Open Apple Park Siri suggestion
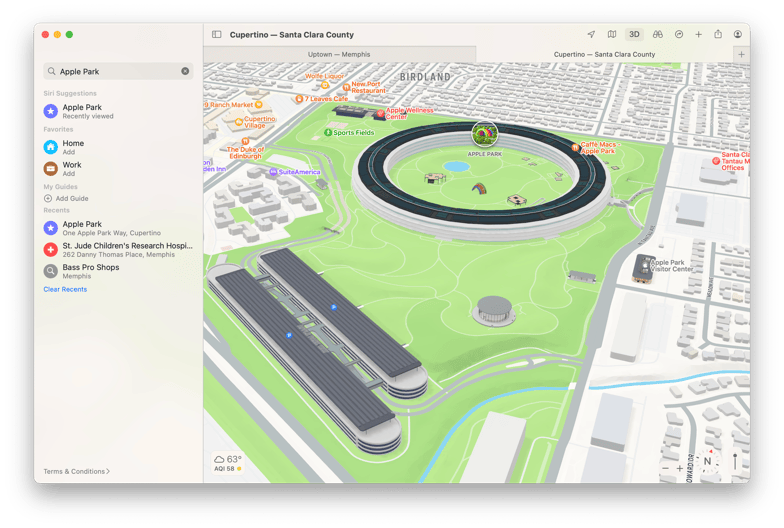This screenshot has width=784, height=528. pyautogui.click(x=118, y=111)
